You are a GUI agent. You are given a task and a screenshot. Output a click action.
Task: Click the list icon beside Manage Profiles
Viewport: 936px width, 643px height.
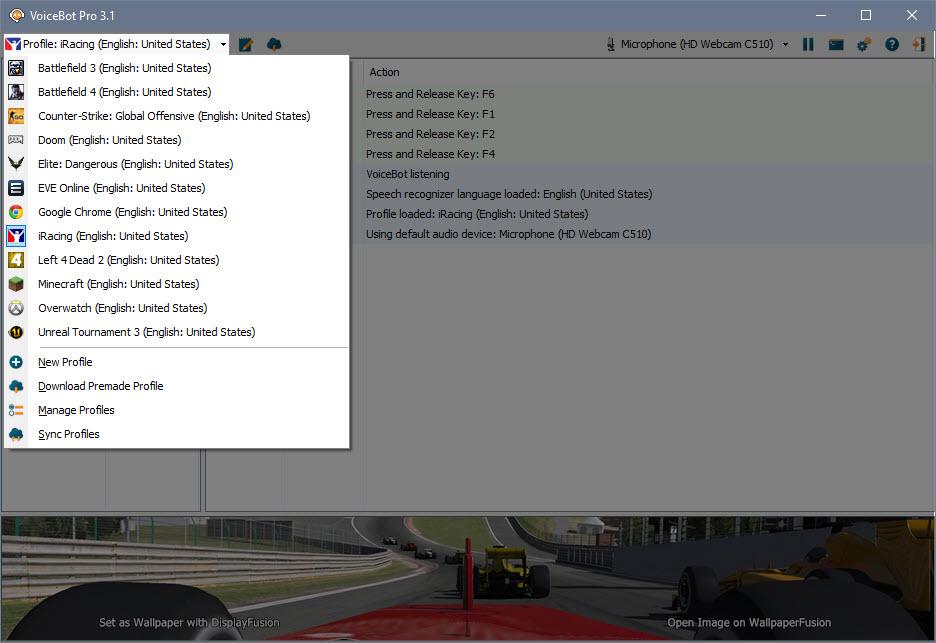(16, 410)
